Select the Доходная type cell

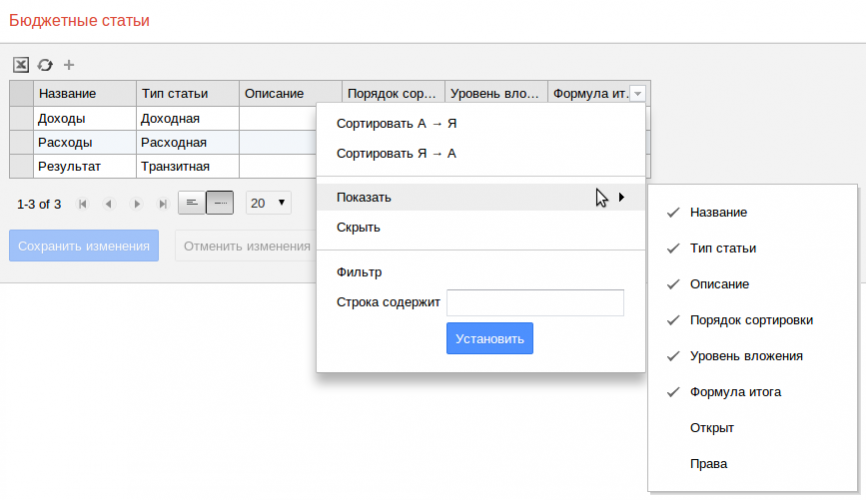188,119
